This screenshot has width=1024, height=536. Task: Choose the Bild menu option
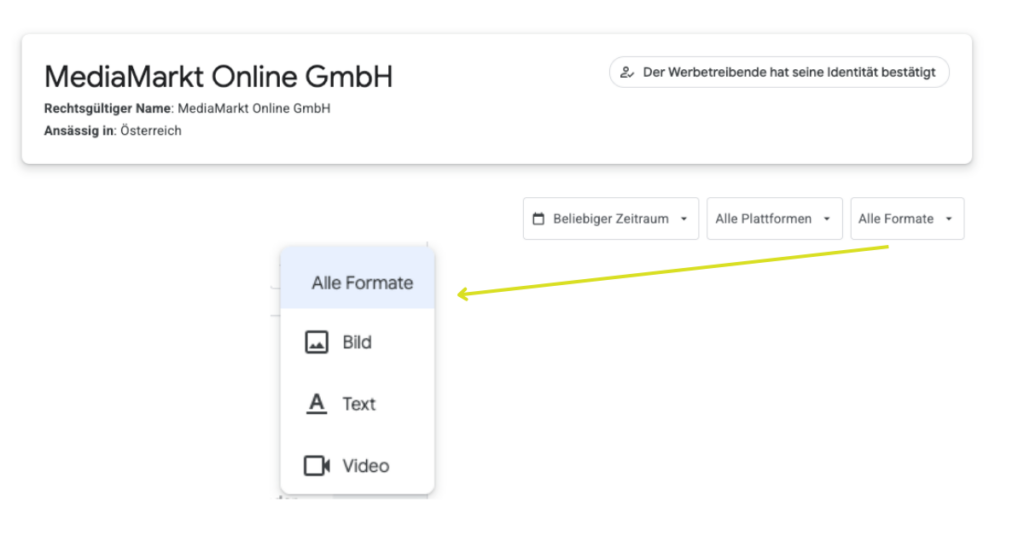[357, 342]
